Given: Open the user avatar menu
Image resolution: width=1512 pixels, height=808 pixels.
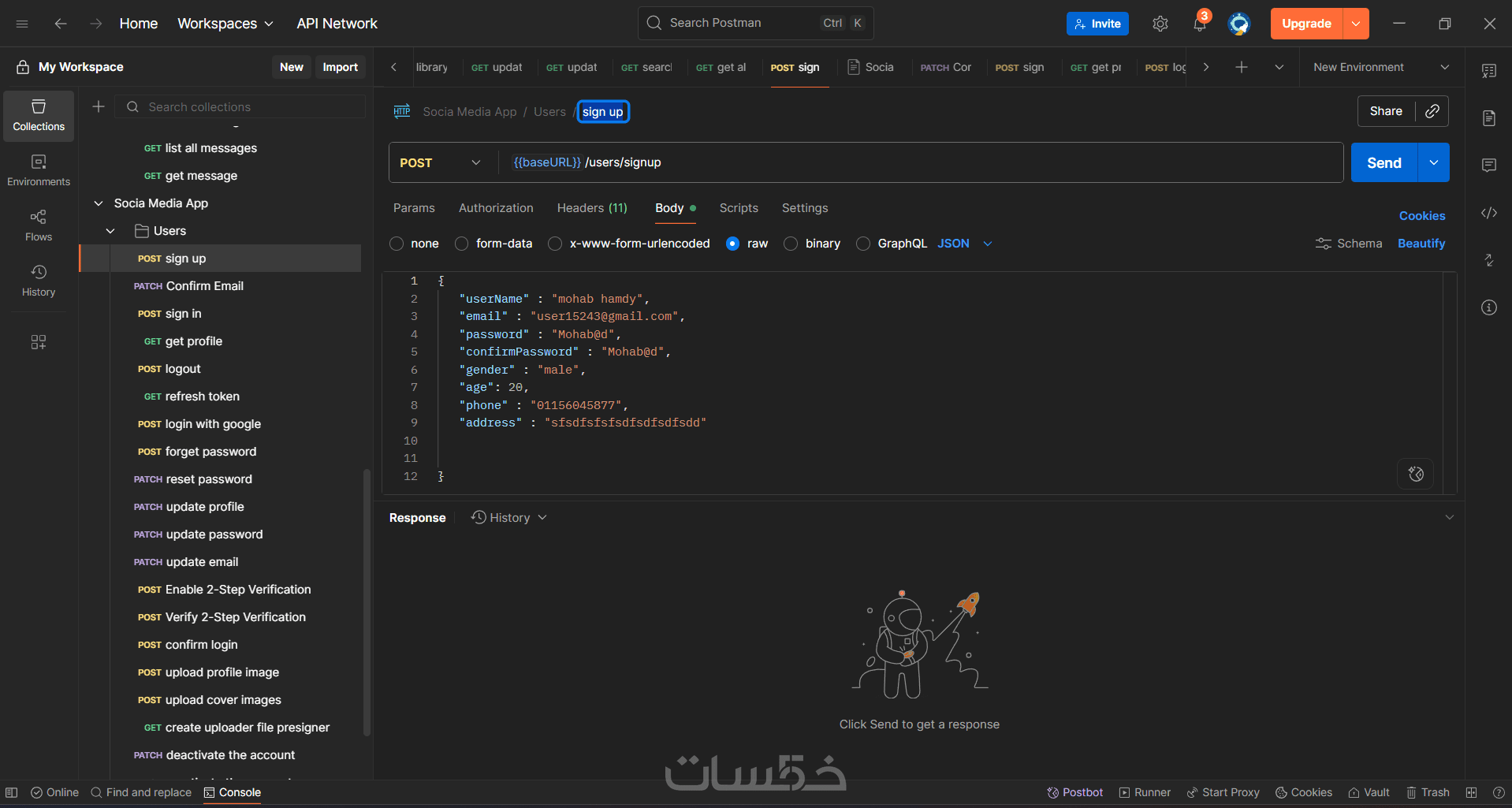Looking at the screenshot, I should point(1239,24).
